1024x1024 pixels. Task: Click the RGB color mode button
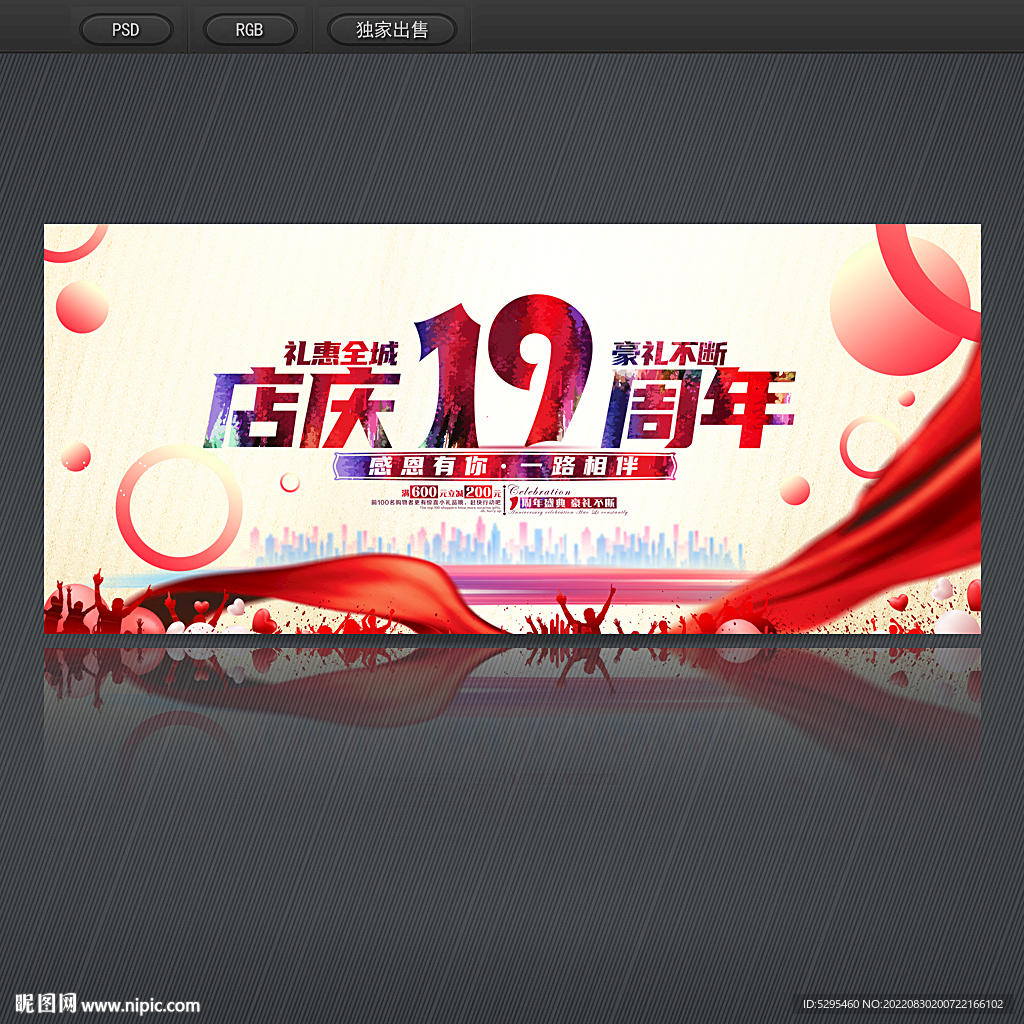(x=250, y=29)
